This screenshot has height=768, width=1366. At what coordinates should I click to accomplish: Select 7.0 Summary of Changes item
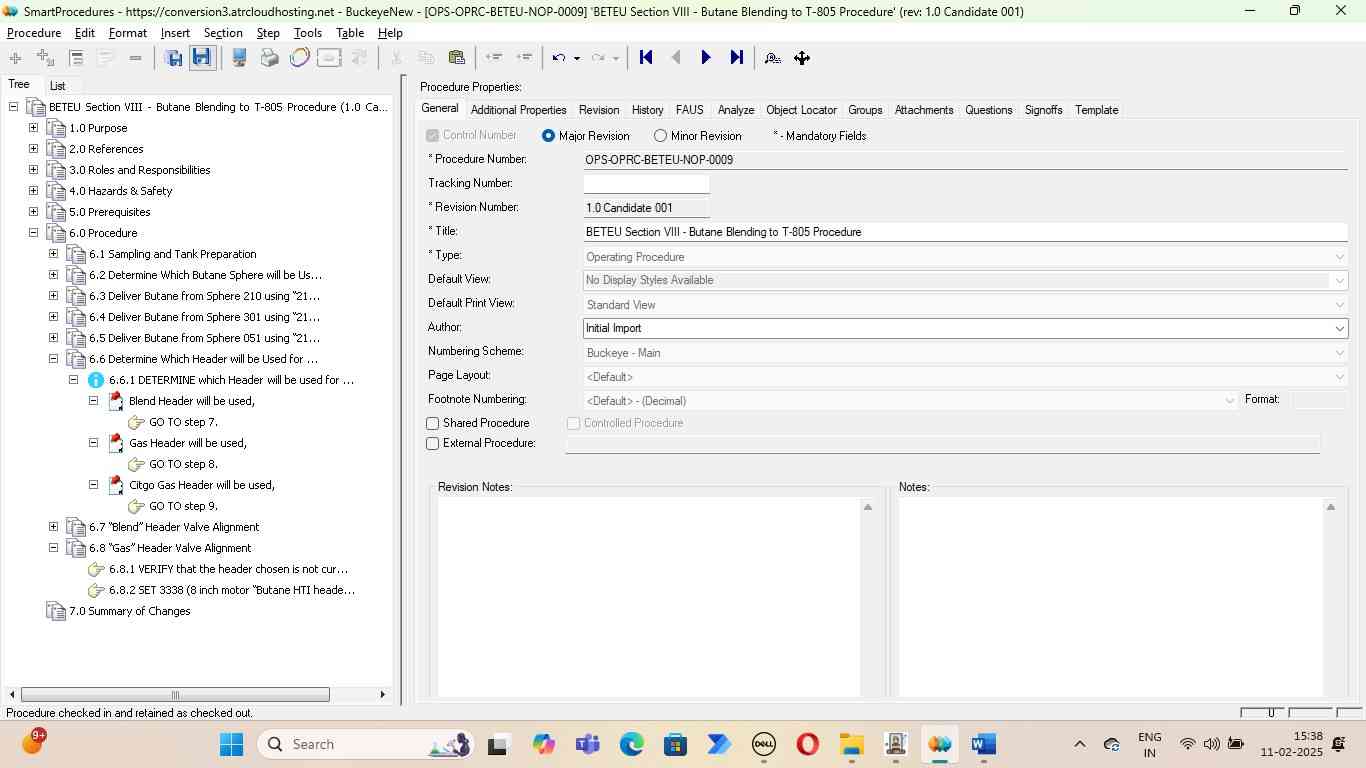[x=129, y=611]
